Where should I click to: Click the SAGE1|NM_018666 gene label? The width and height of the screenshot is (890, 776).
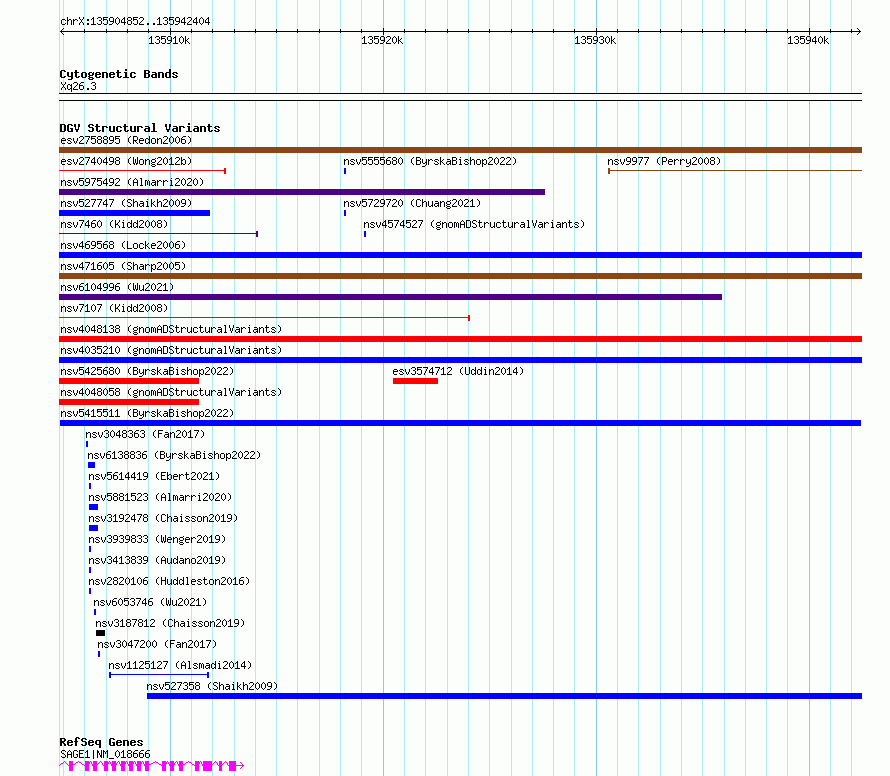pyautogui.click(x=106, y=754)
